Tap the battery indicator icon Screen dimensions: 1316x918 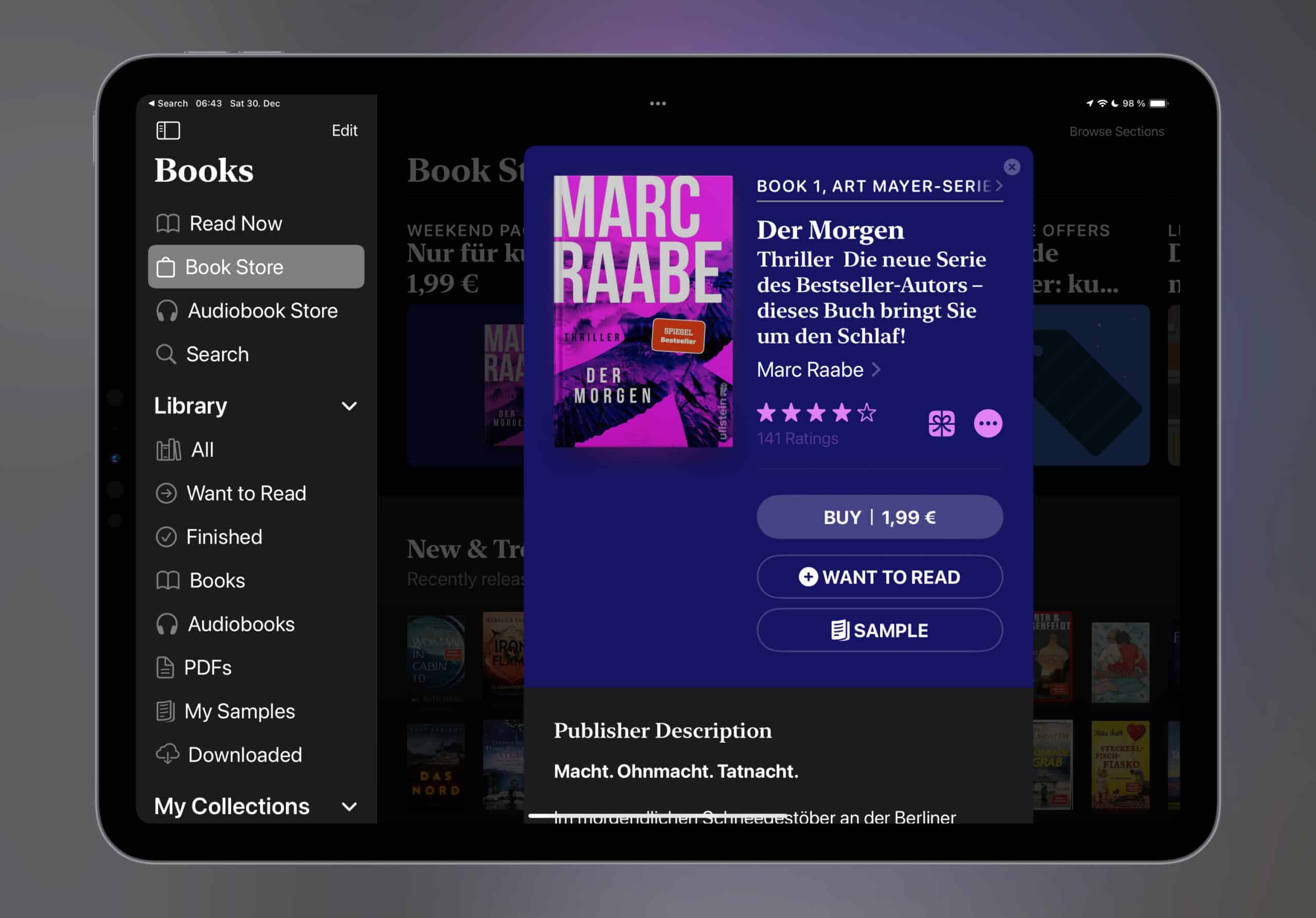pyautogui.click(x=1158, y=103)
